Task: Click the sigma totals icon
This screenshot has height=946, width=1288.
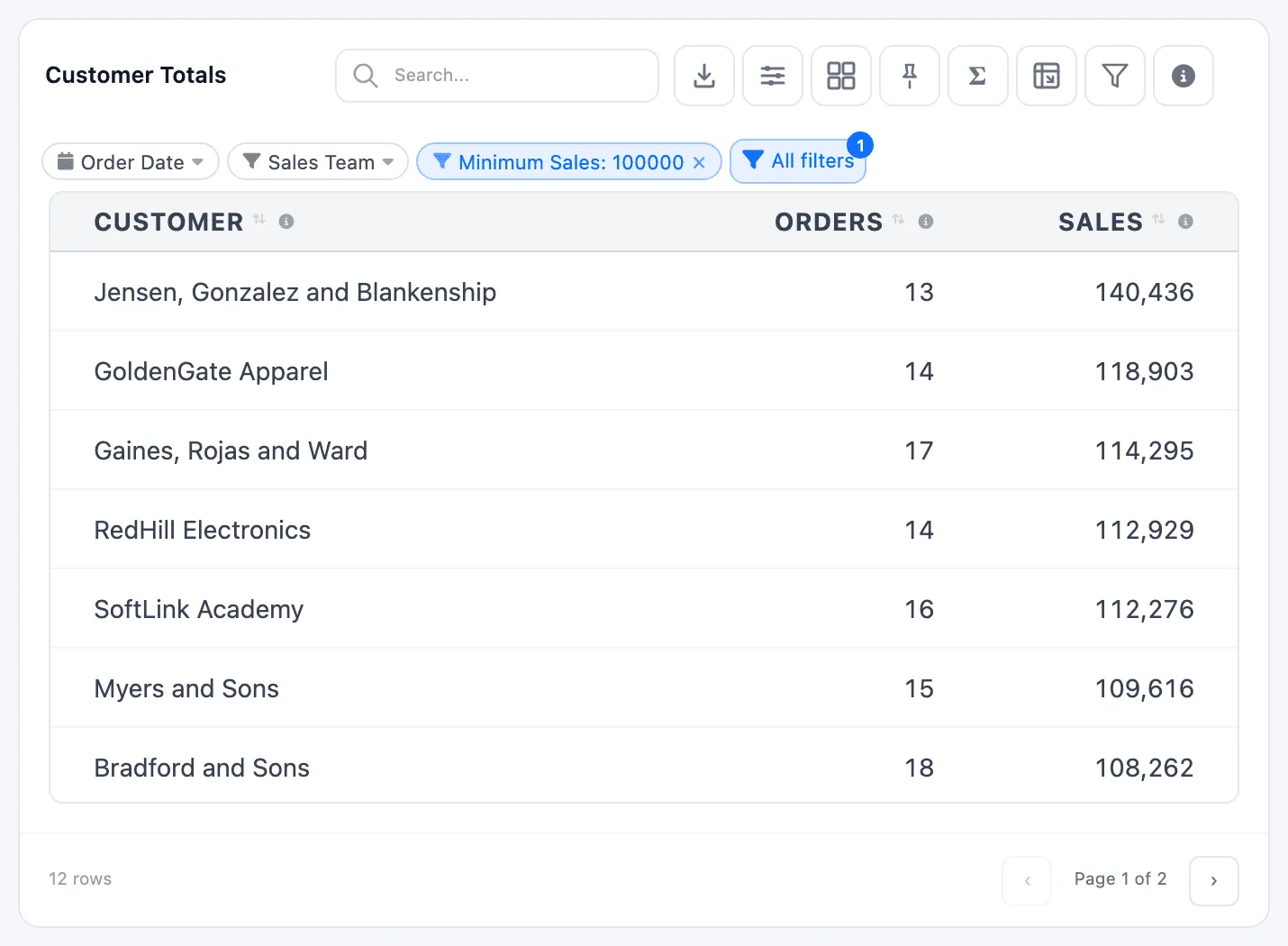Action: point(978,76)
